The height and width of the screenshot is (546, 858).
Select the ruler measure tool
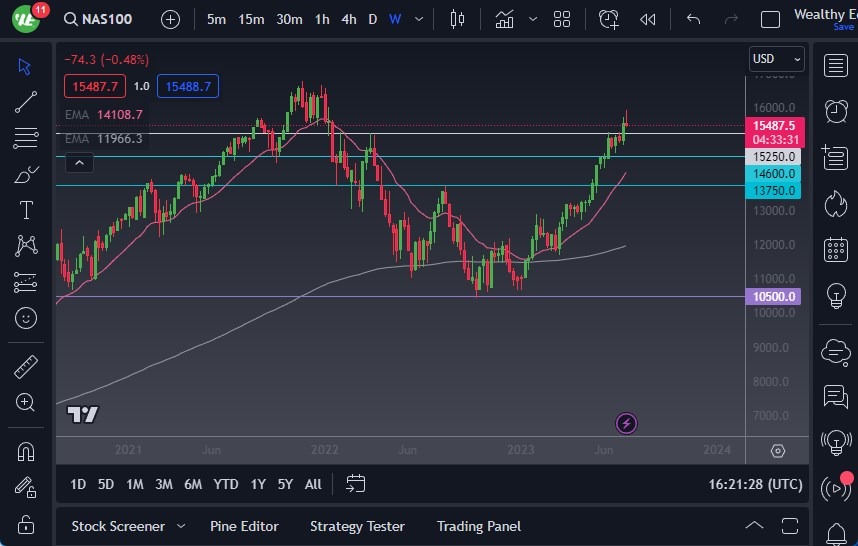coord(26,367)
